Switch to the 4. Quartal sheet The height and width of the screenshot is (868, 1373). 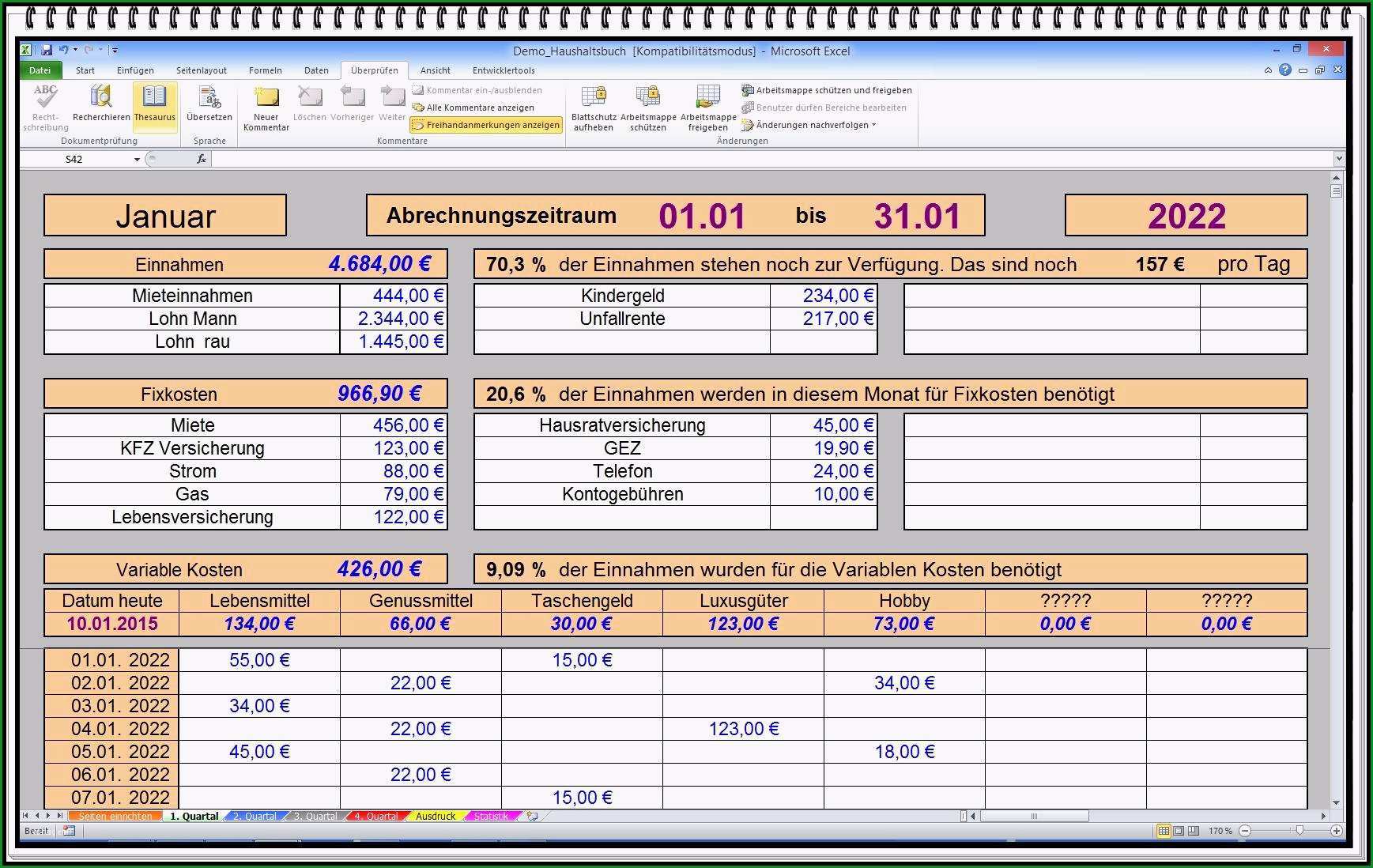[x=375, y=816]
